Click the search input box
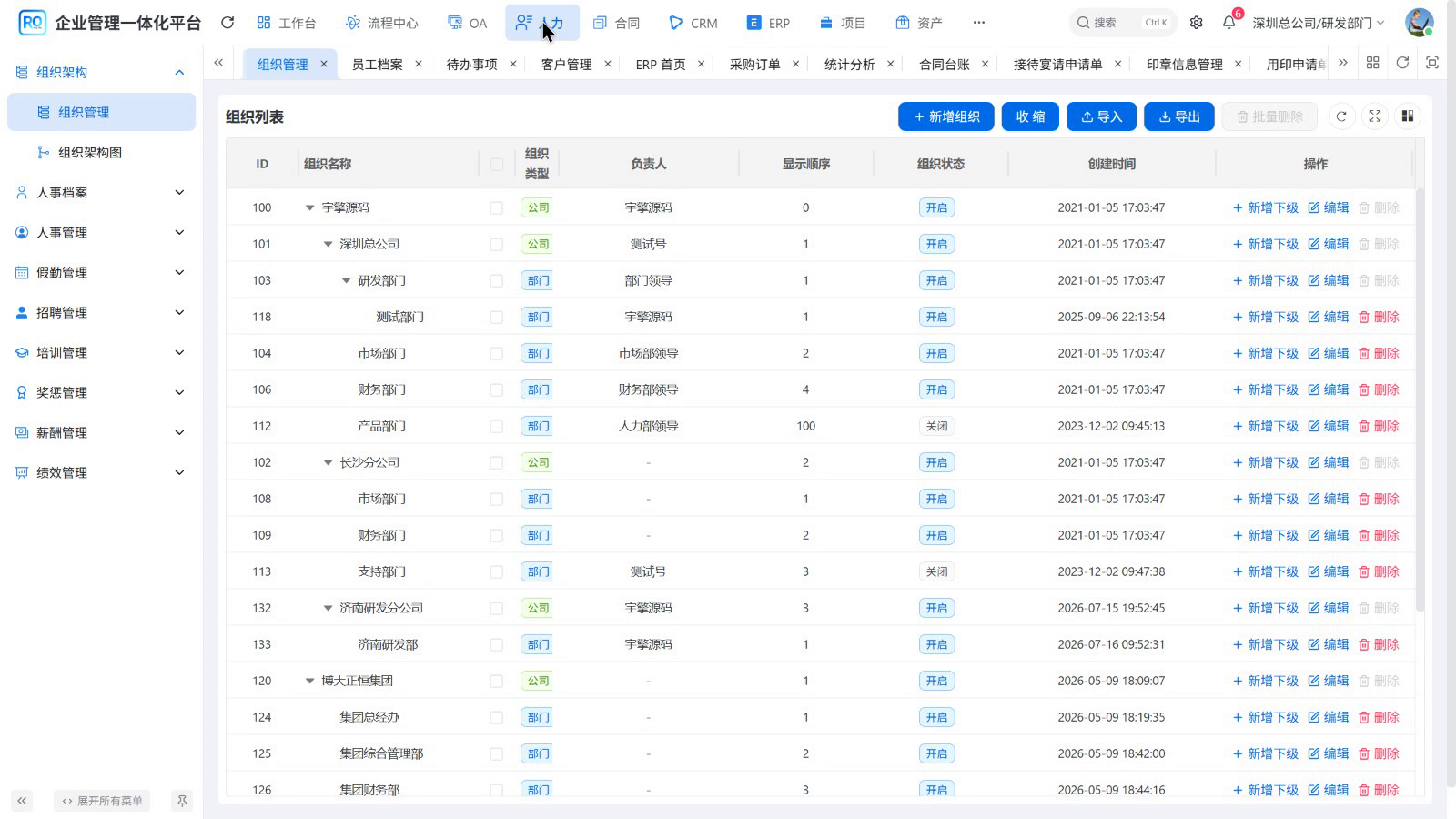 [1123, 23]
